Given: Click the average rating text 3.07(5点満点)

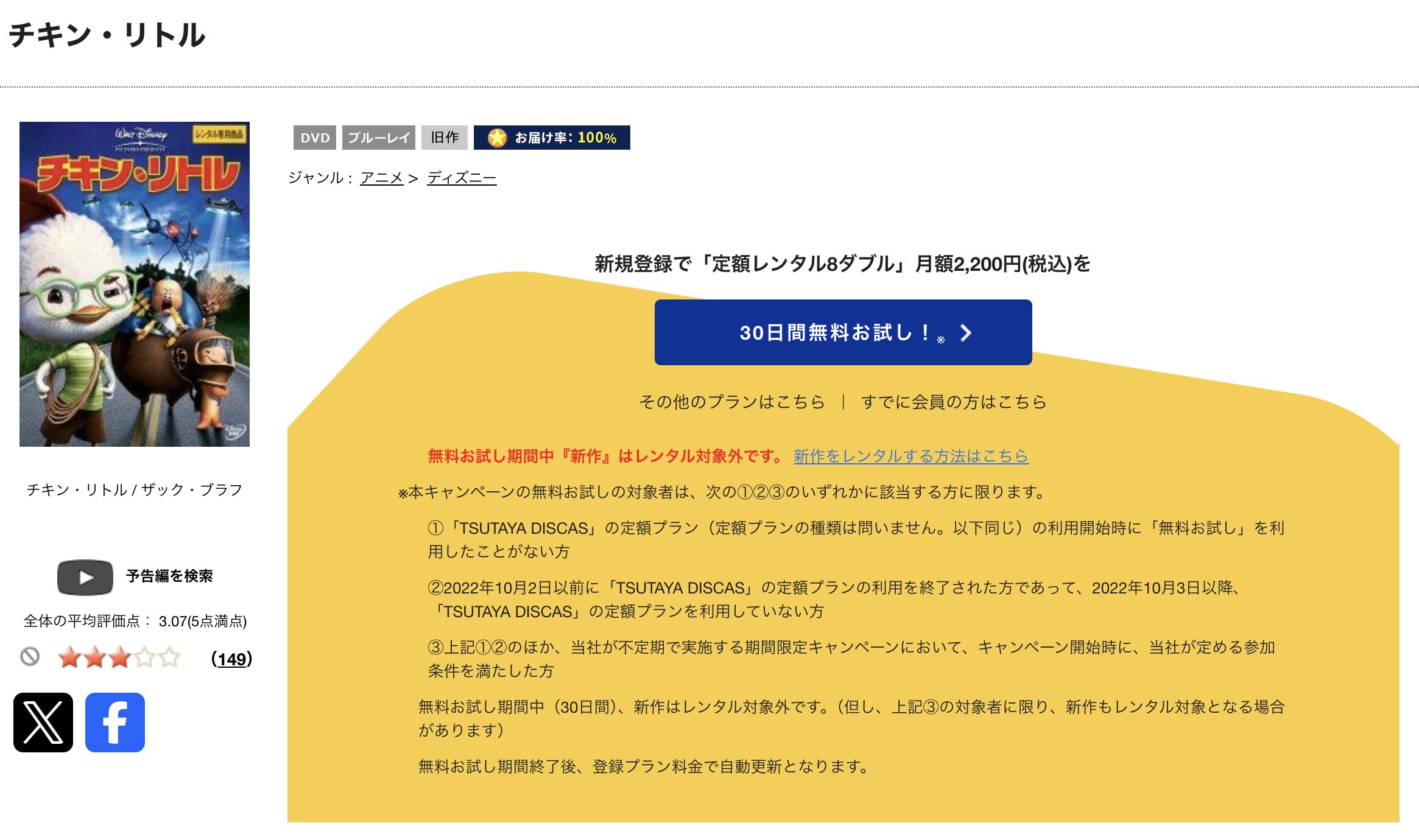Looking at the screenshot, I should pyautogui.click(x=203, y=621).
